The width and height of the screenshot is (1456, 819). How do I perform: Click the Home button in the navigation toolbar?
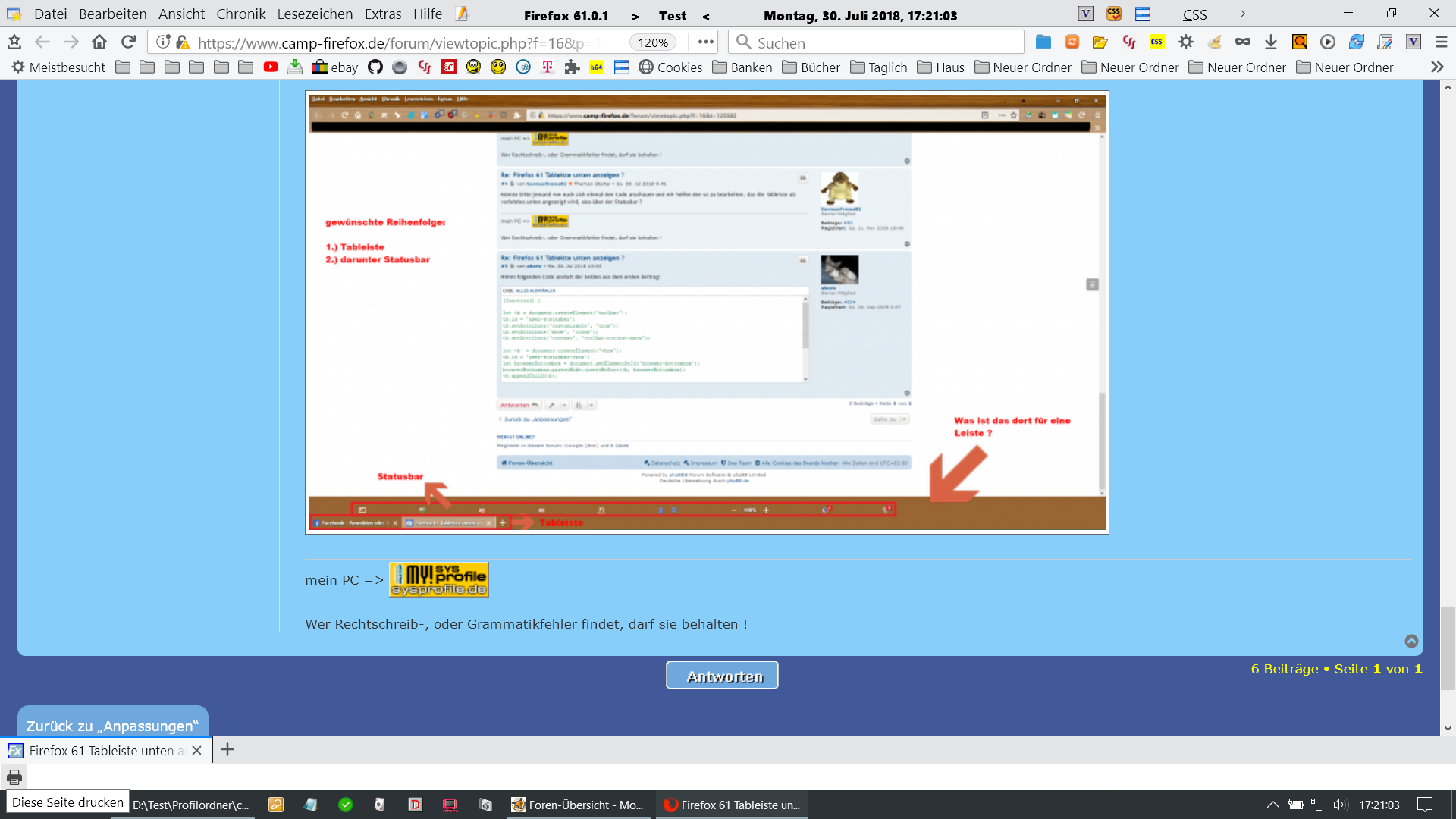pos(99,42)
